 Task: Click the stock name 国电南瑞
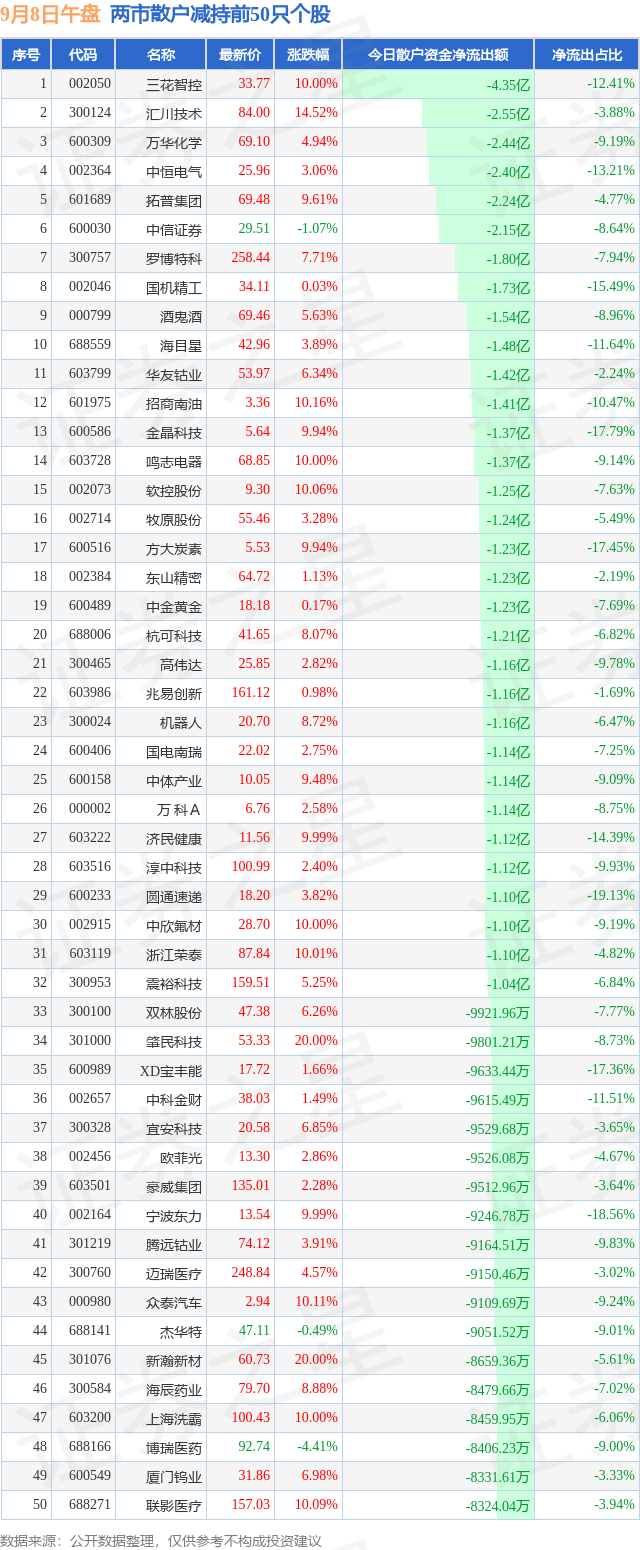tap(174, 751)
